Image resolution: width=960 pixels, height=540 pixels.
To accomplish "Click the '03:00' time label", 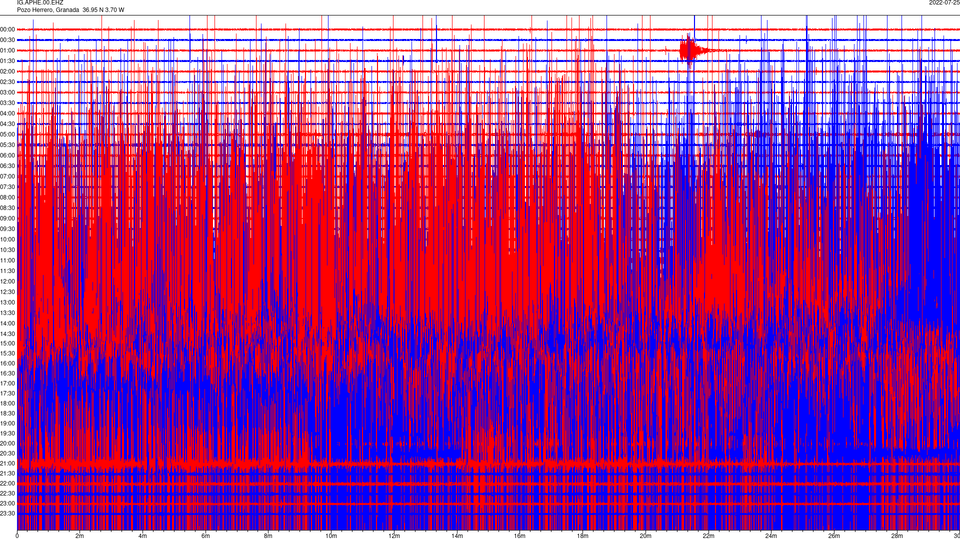I will [7, 92].
